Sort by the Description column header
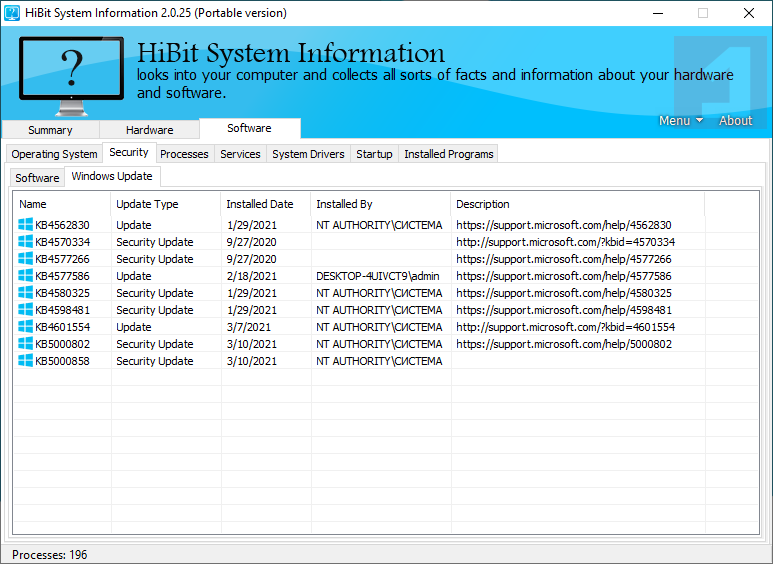This screenshot has height=564, width=773. coord(577,204)
